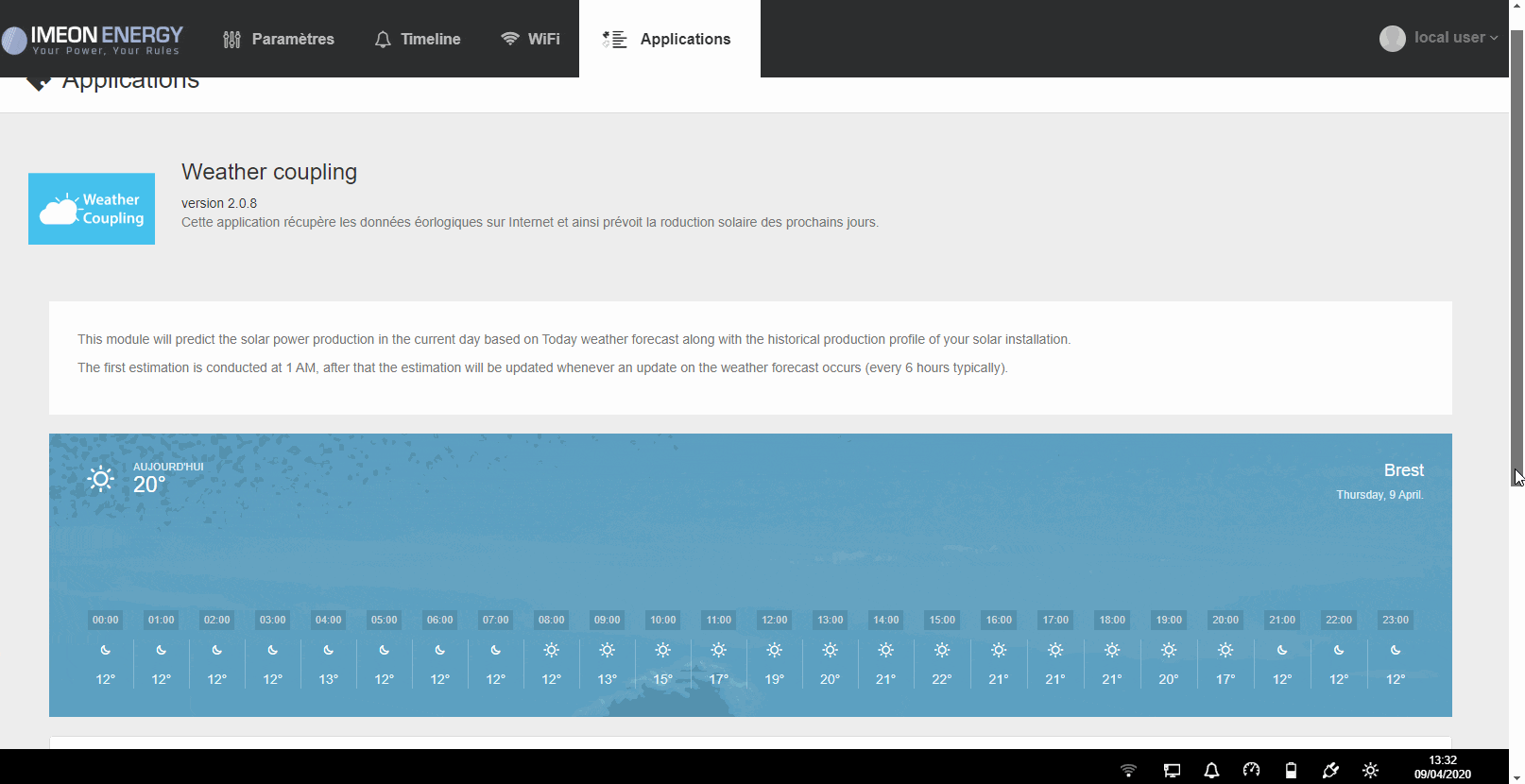Click the local user avatar icon

[1393, 39]
